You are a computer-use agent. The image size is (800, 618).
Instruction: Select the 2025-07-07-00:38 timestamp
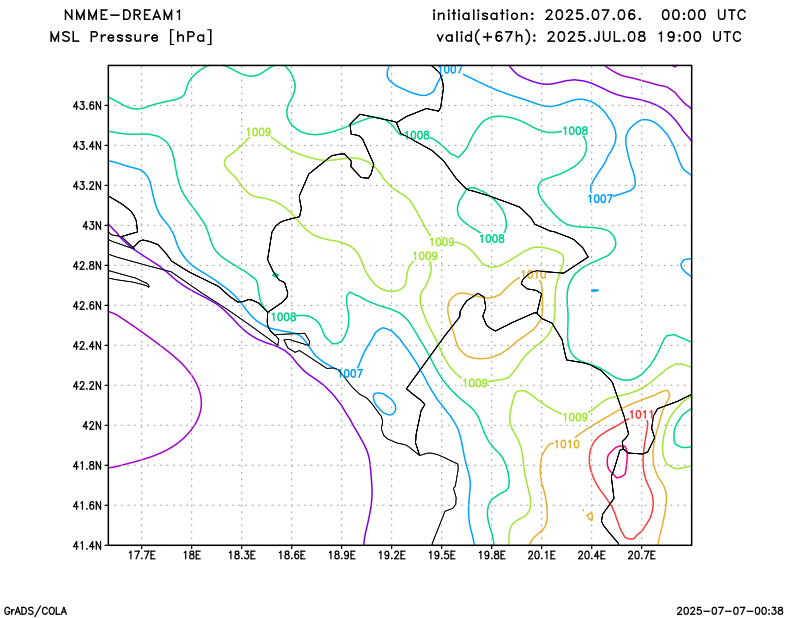click(x=730, y=611)
